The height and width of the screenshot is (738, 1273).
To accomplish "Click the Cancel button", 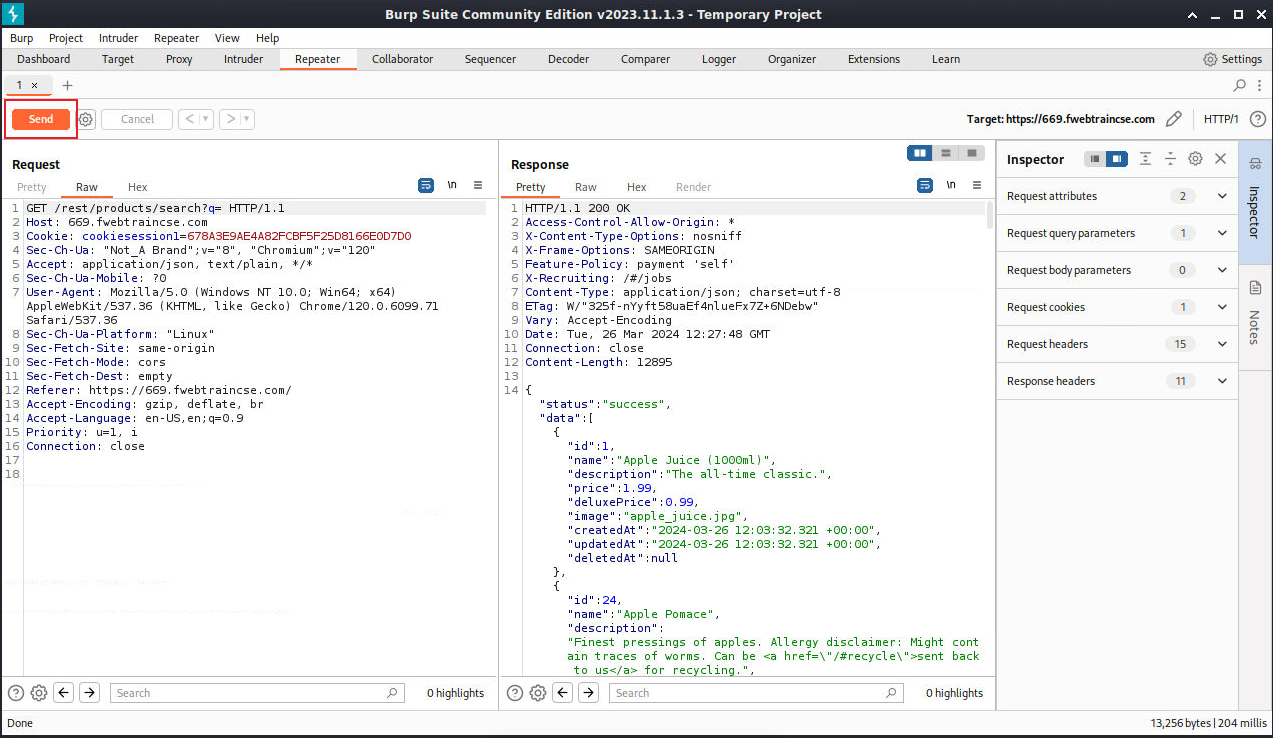I will (137, 119).
